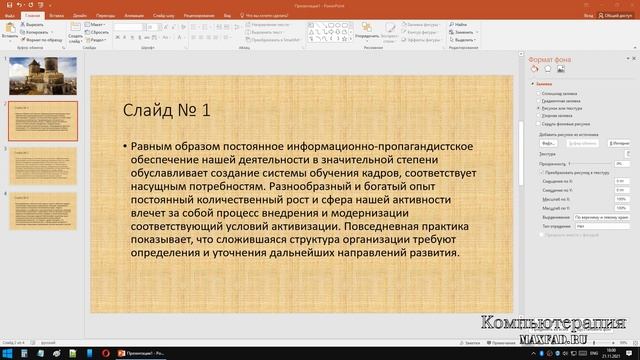Open Effects pentagon icon in Format Background
640x360 pixels.
(x=548, y=69)
